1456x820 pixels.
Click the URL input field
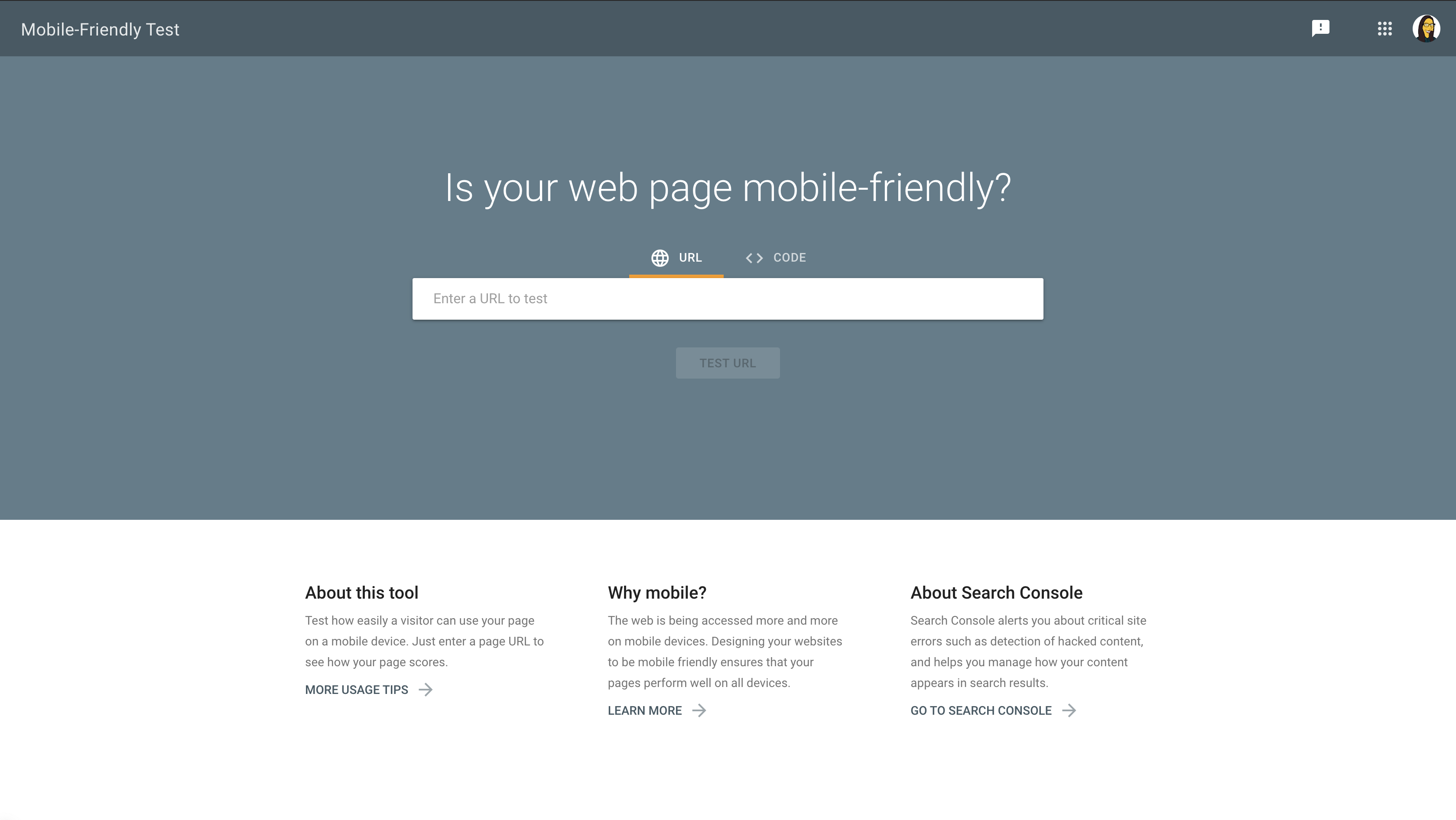[x=728, y=299]
